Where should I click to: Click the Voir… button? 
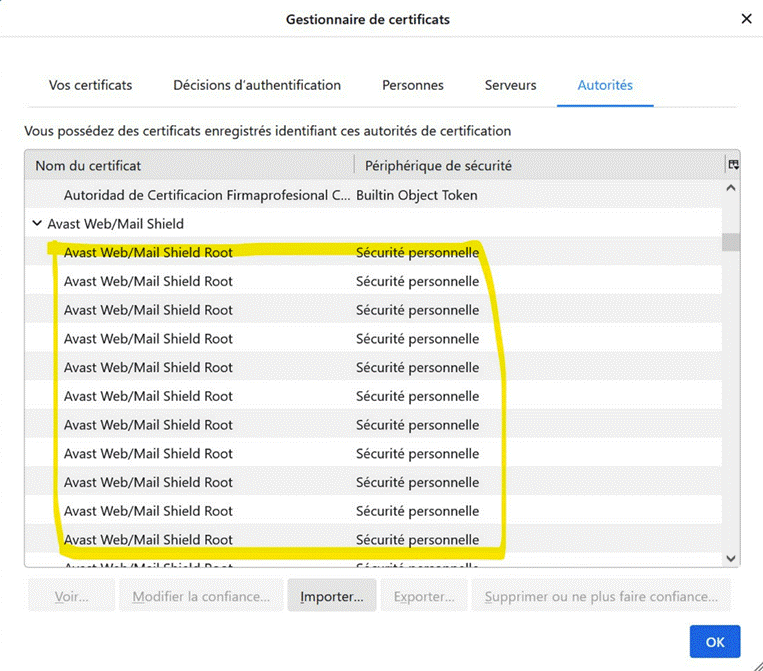[72, 596]
